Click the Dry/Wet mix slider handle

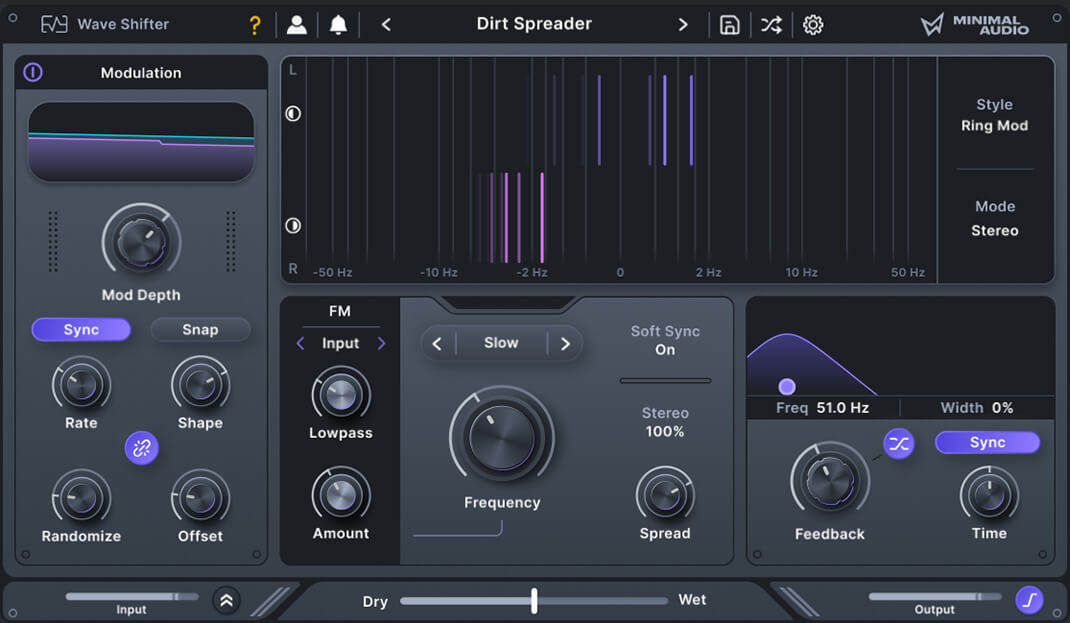point(534,600)
